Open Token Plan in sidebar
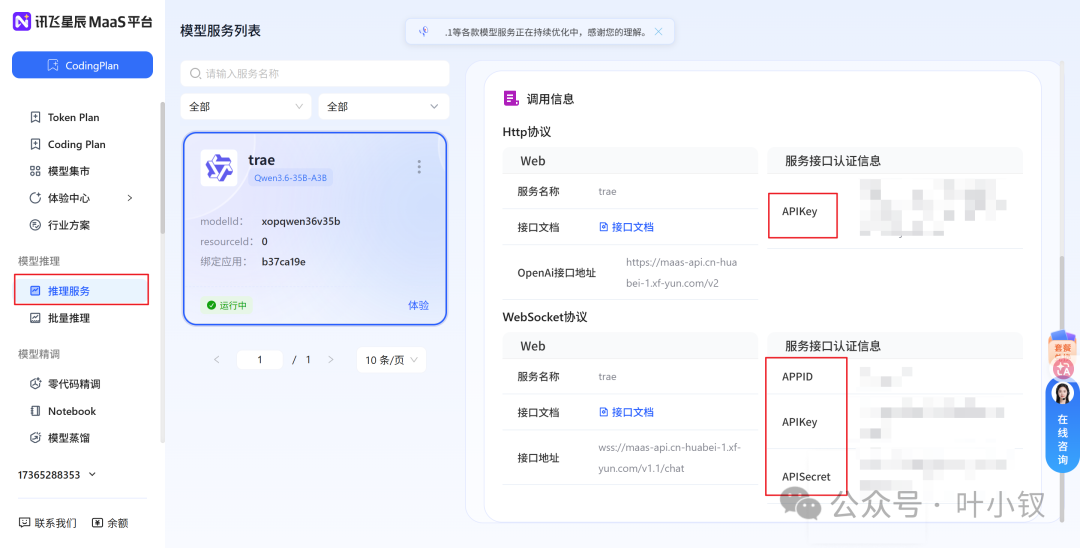 (73, 117)
